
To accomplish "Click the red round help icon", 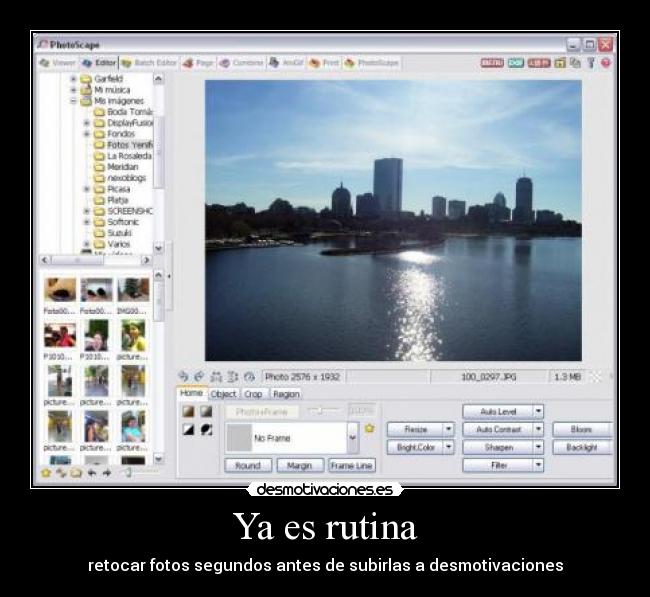I will pyautogui.click(x=606, y=63).
